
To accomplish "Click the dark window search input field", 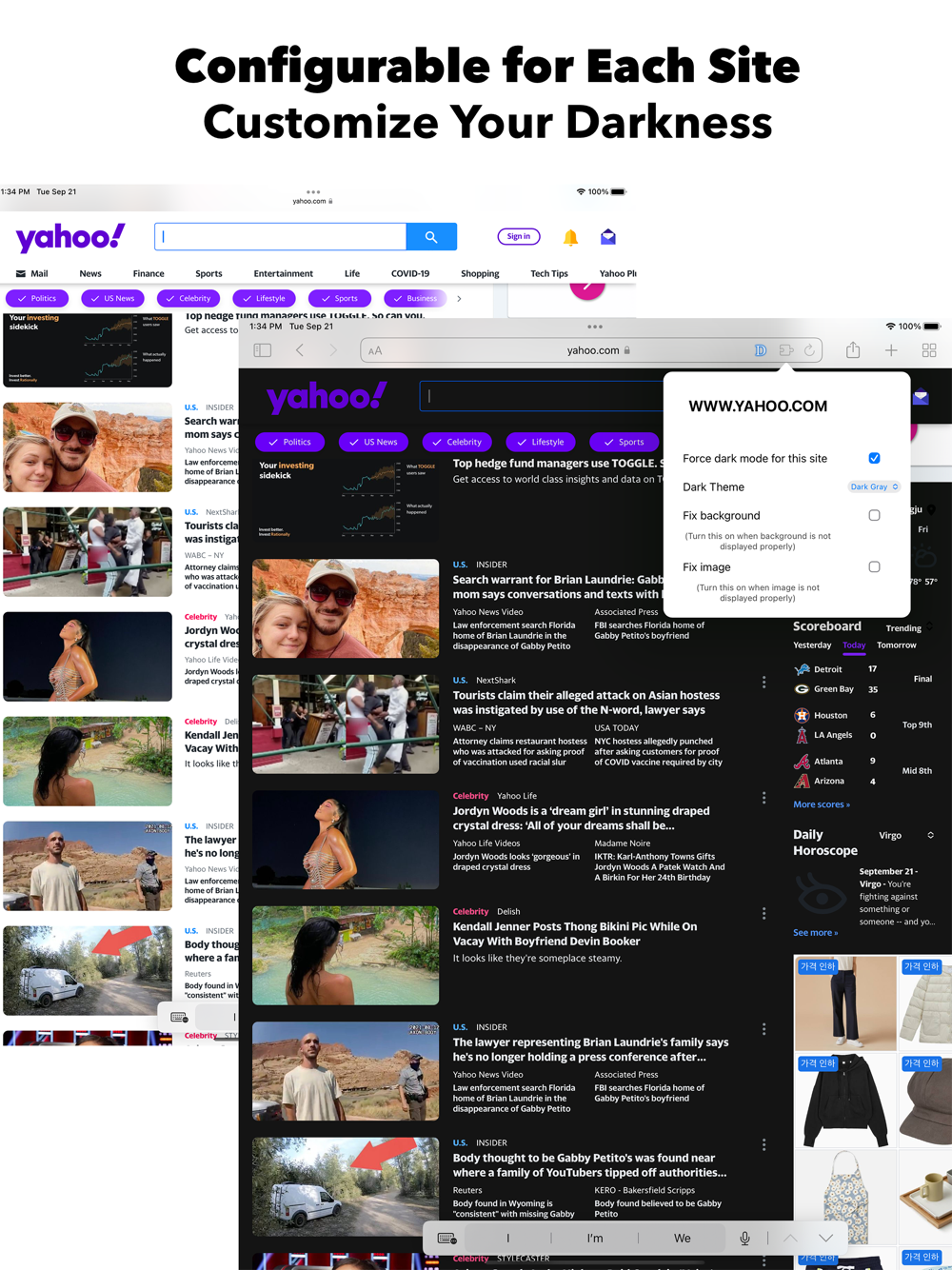I will pyautogui.click(x=542, y=396).
